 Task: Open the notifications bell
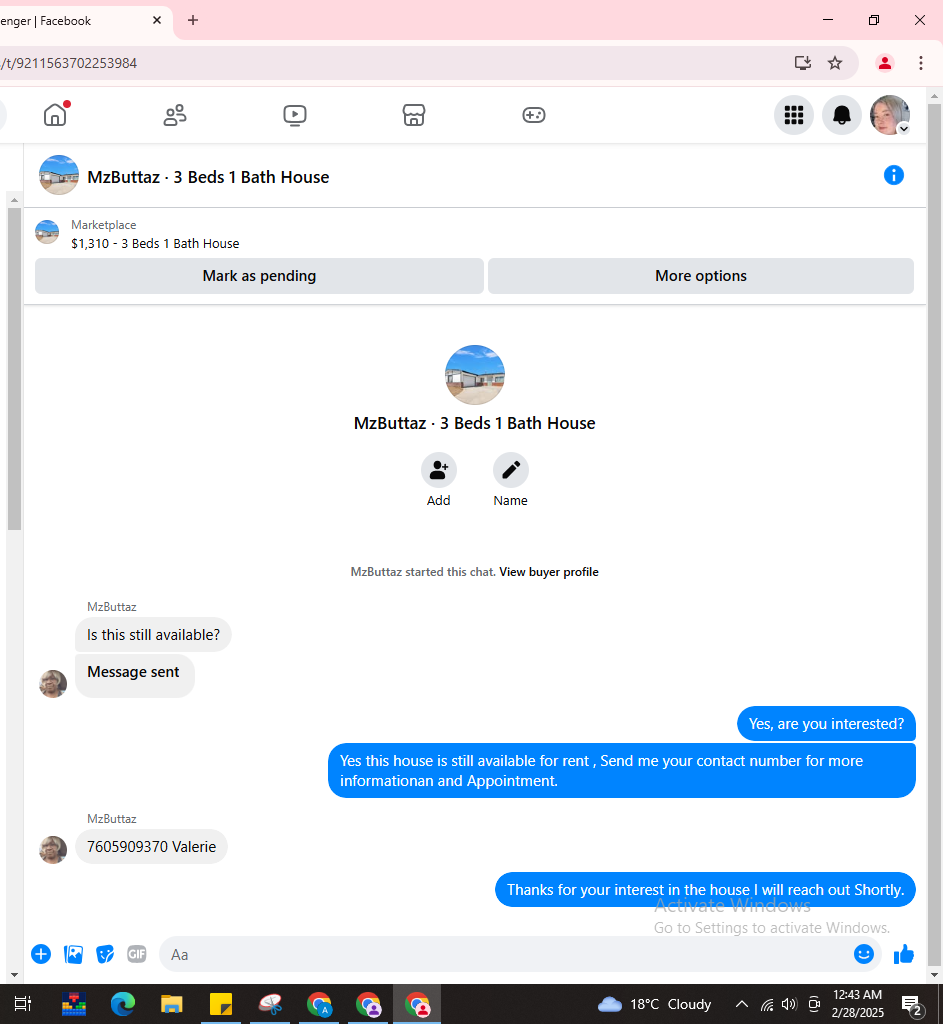842,115
